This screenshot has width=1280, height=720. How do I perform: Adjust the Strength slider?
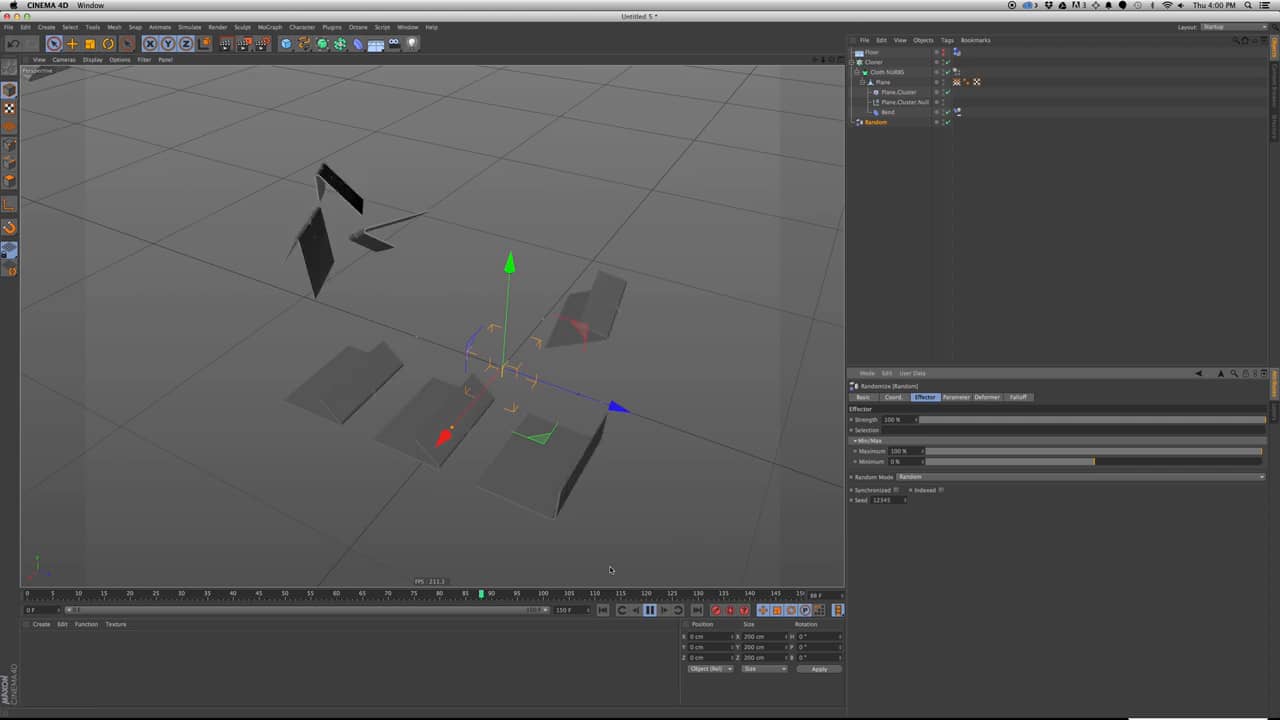click(1092, 420)
